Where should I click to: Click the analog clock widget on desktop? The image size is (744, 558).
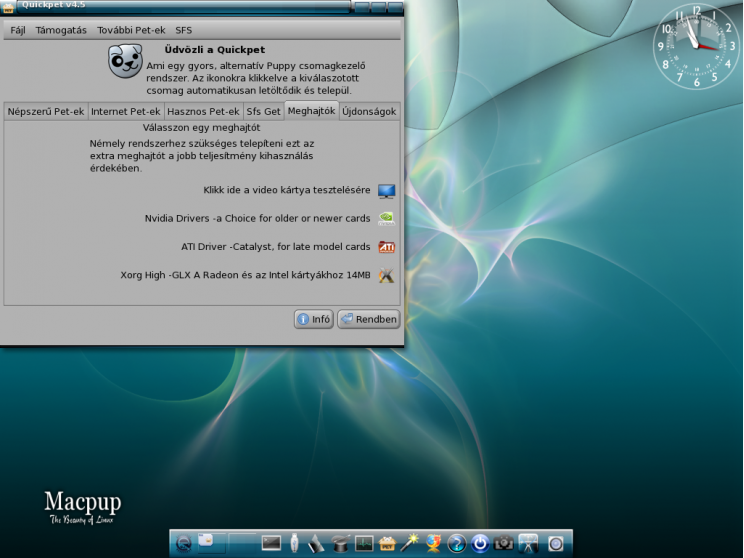pyautogui.click(x=696, y=46)
